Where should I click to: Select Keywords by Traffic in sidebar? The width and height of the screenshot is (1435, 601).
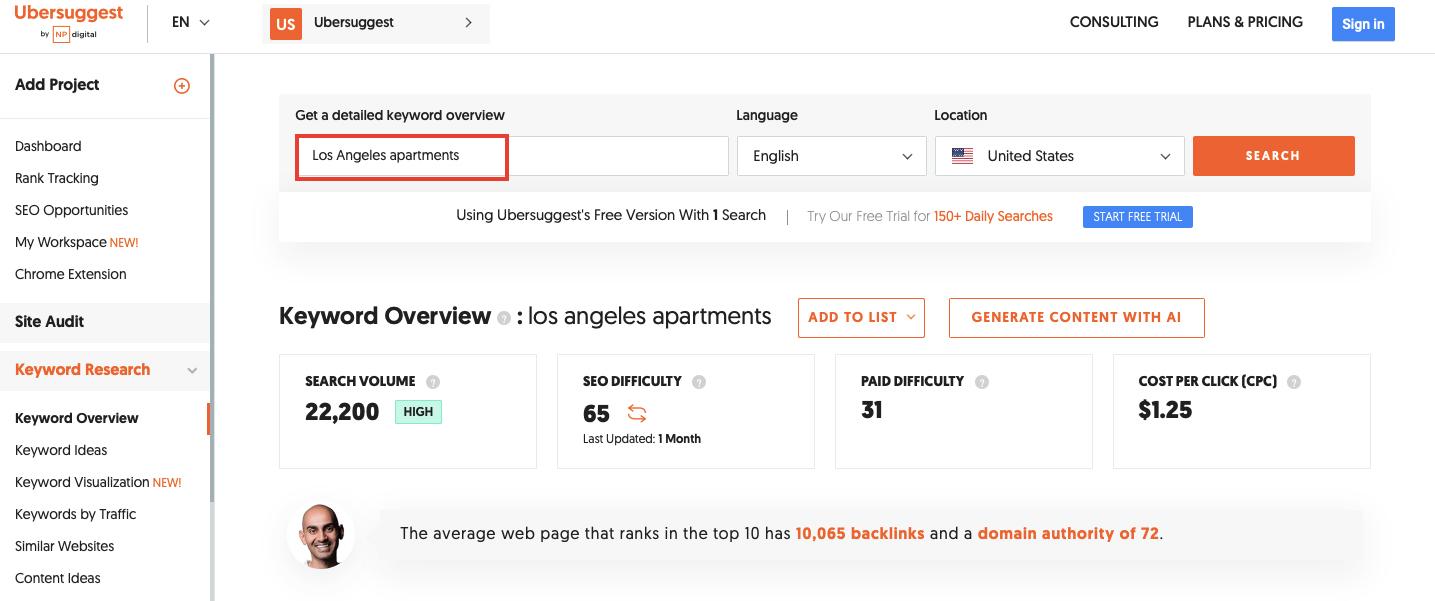click(x=76, y=514)
